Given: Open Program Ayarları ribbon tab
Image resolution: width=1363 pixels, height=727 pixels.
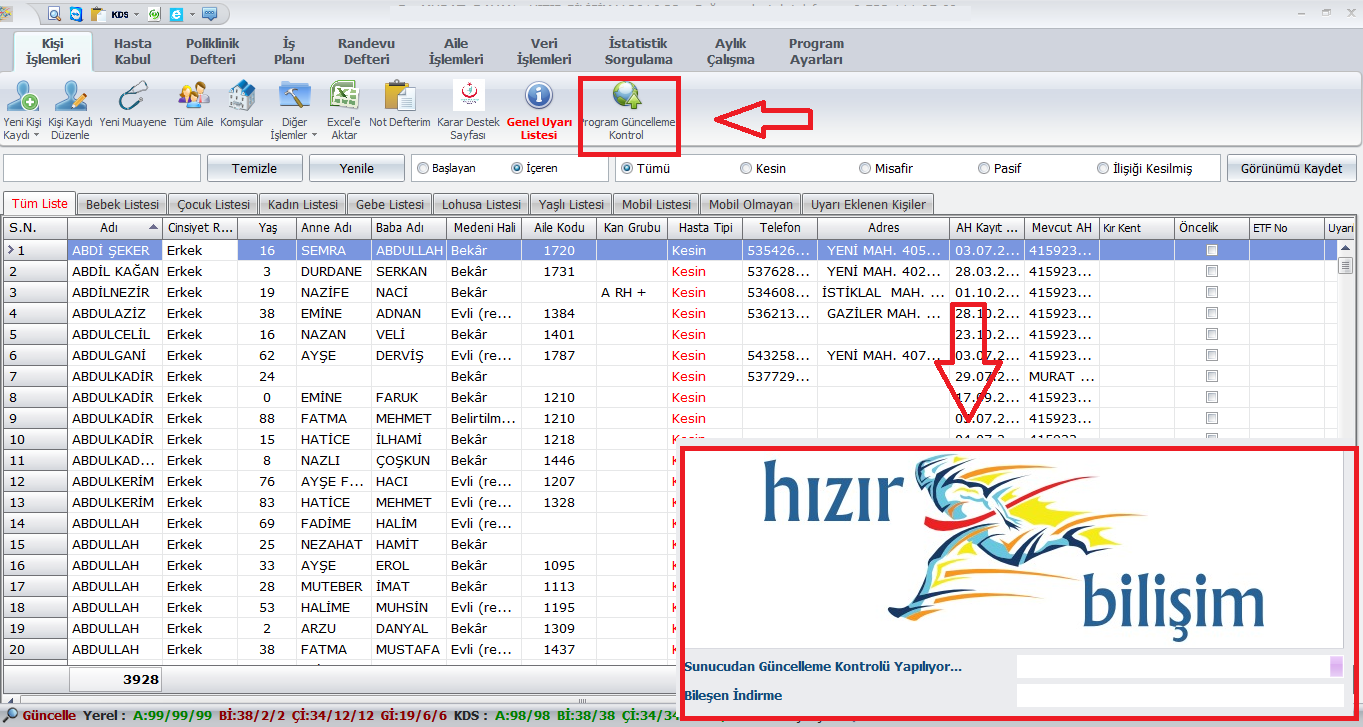Looking at the screenshot, I should coord(816,51).
